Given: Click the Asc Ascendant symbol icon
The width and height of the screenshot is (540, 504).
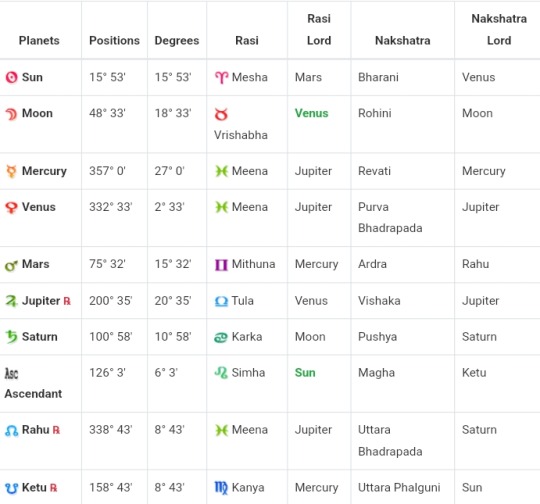Looking at the screenshot, I should [11, 373].
